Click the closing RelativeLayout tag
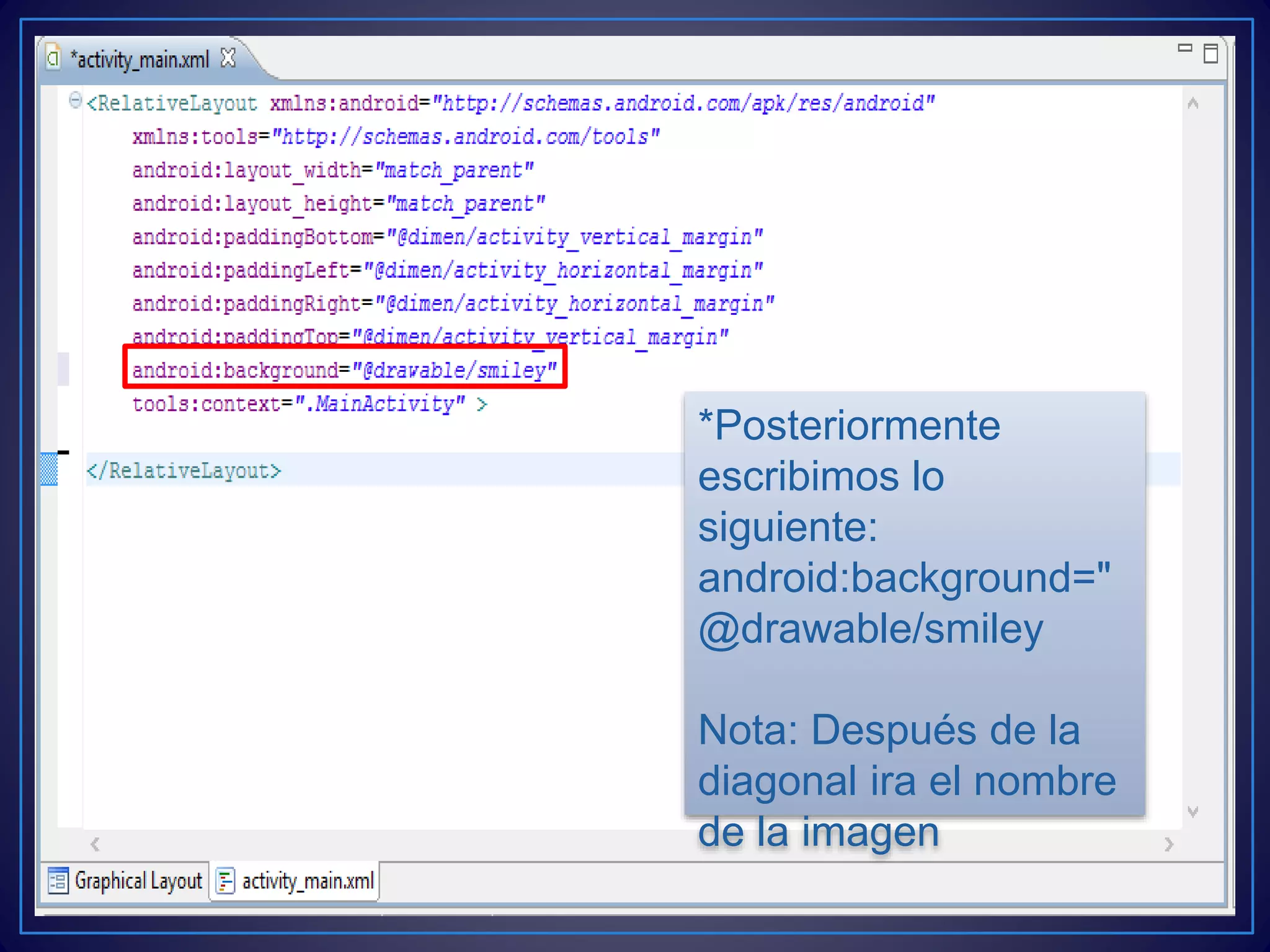 184,471
